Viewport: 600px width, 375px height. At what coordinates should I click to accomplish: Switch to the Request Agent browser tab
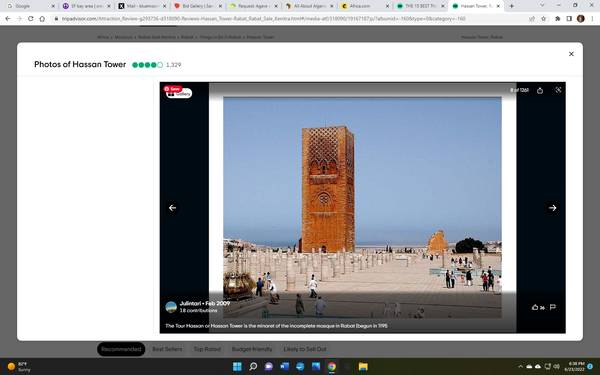[x=254, y=6]
